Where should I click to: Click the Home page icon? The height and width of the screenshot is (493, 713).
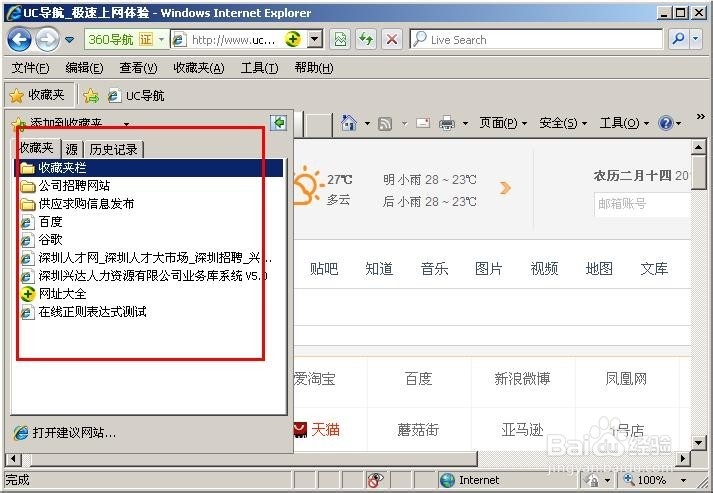pyautogui.click(x=349, y=123)
